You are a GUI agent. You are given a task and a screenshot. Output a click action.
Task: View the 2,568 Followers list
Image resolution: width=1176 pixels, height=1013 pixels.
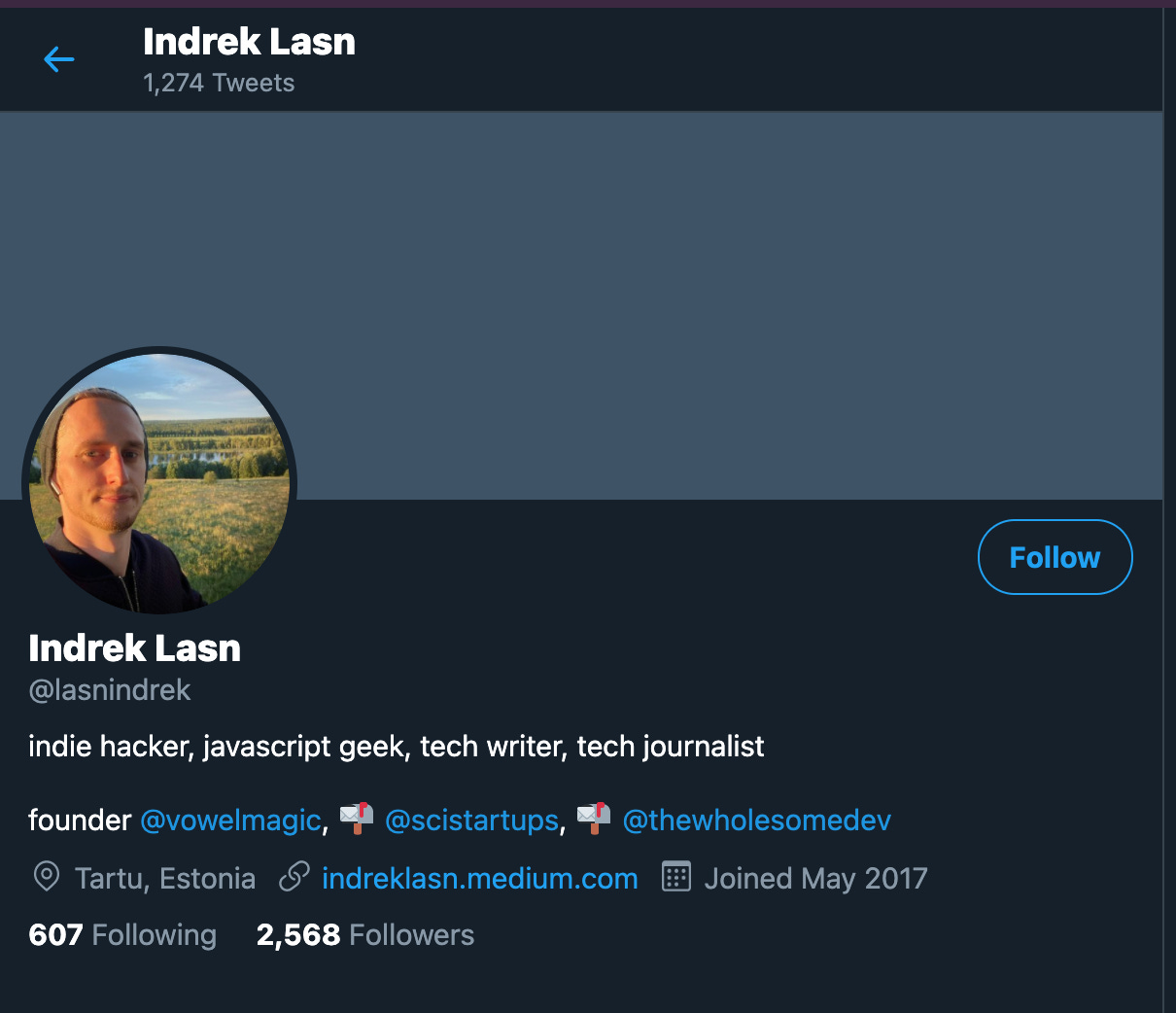[365, 935]
